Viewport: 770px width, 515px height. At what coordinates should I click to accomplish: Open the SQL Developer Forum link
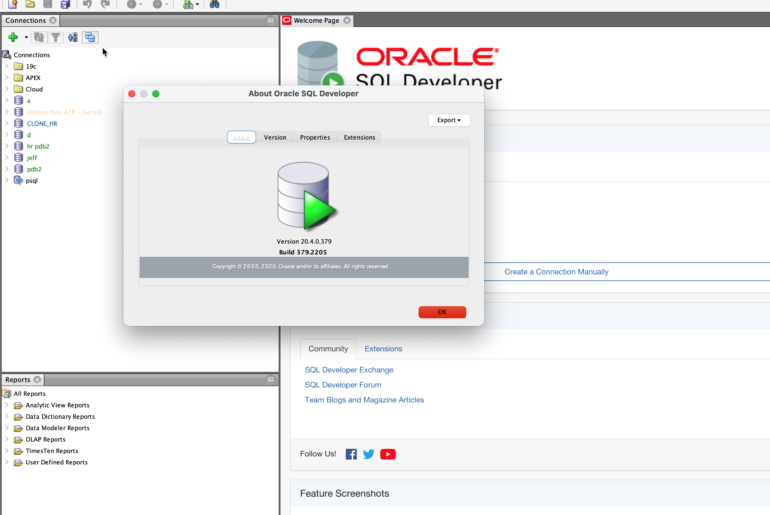pos(343,385)
